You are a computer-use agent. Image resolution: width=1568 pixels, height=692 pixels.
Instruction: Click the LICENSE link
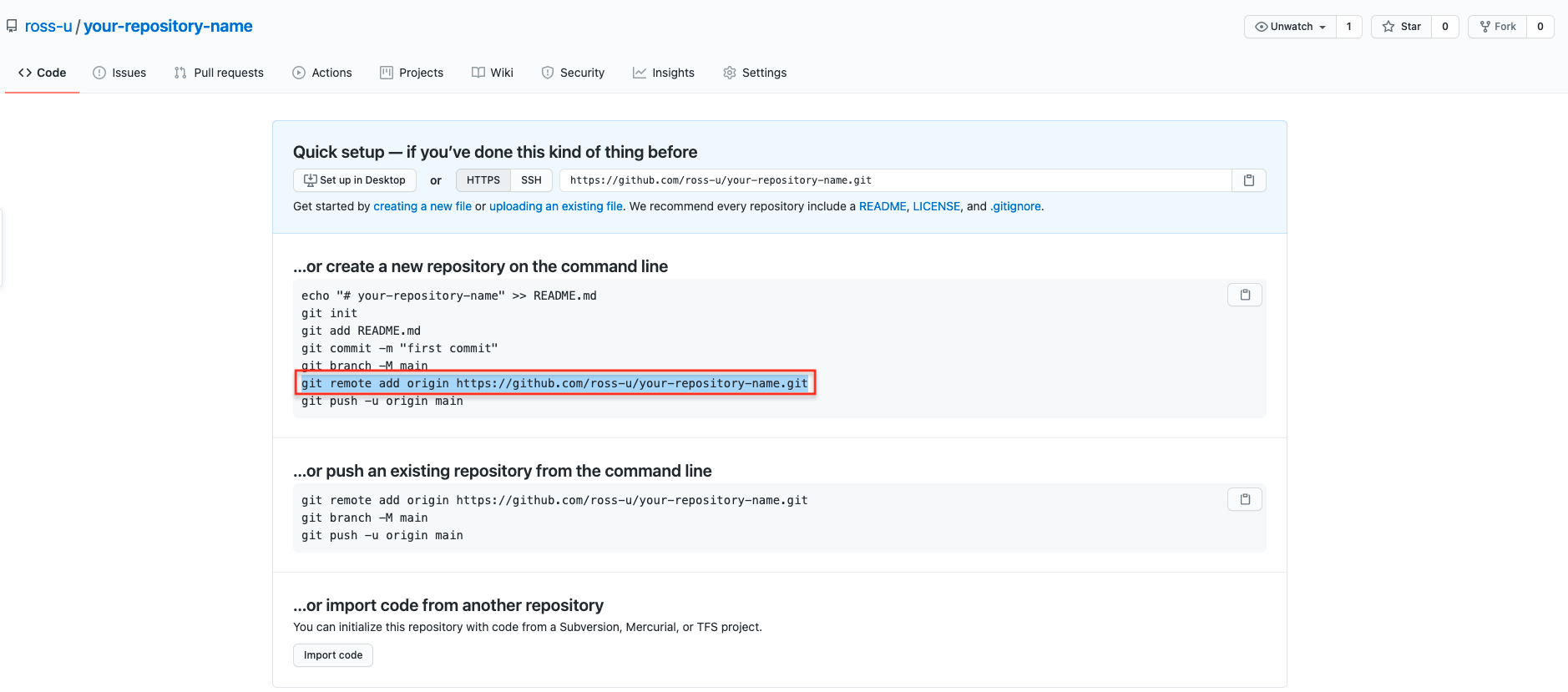pos(937,206)
